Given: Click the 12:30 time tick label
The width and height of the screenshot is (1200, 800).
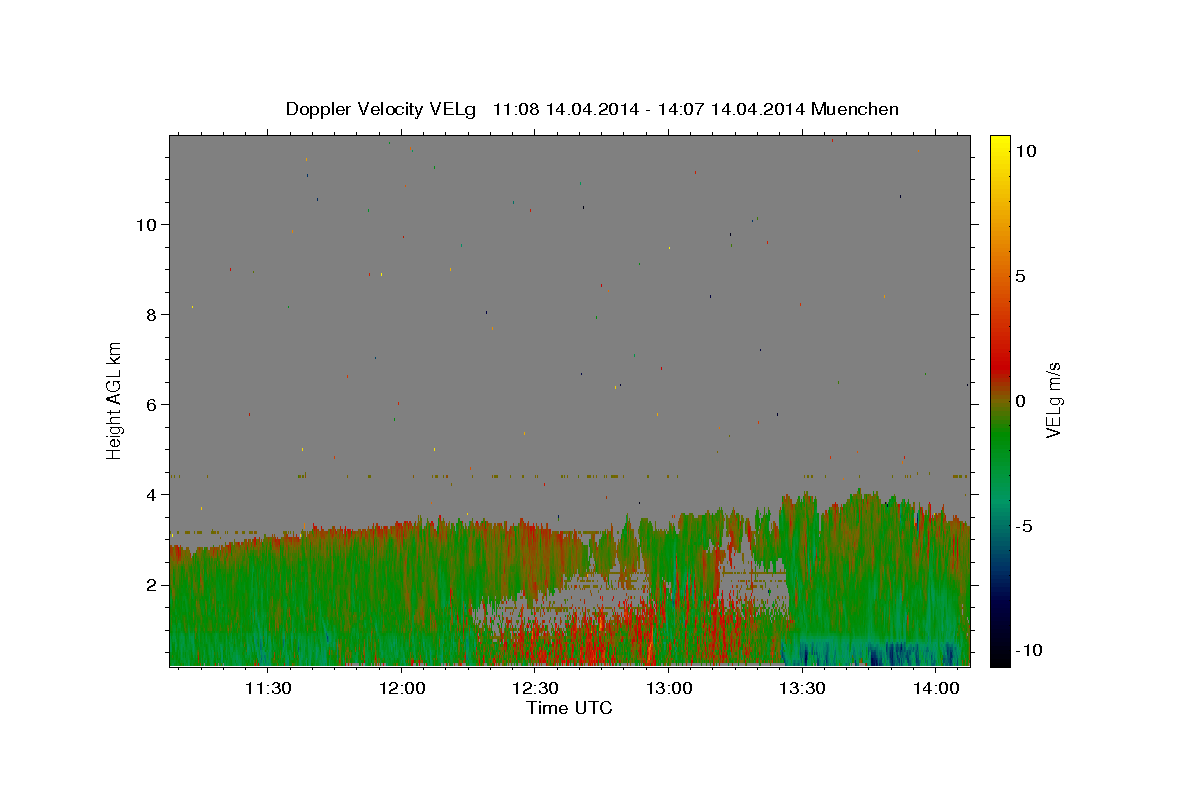Looking at the screenshot, I should tap(535, 689).
